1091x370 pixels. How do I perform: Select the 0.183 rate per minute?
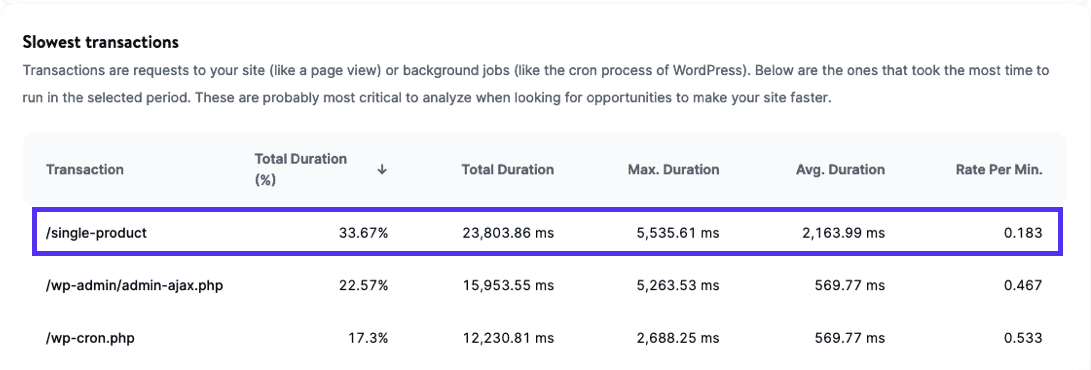click(x=1024, y=233)
